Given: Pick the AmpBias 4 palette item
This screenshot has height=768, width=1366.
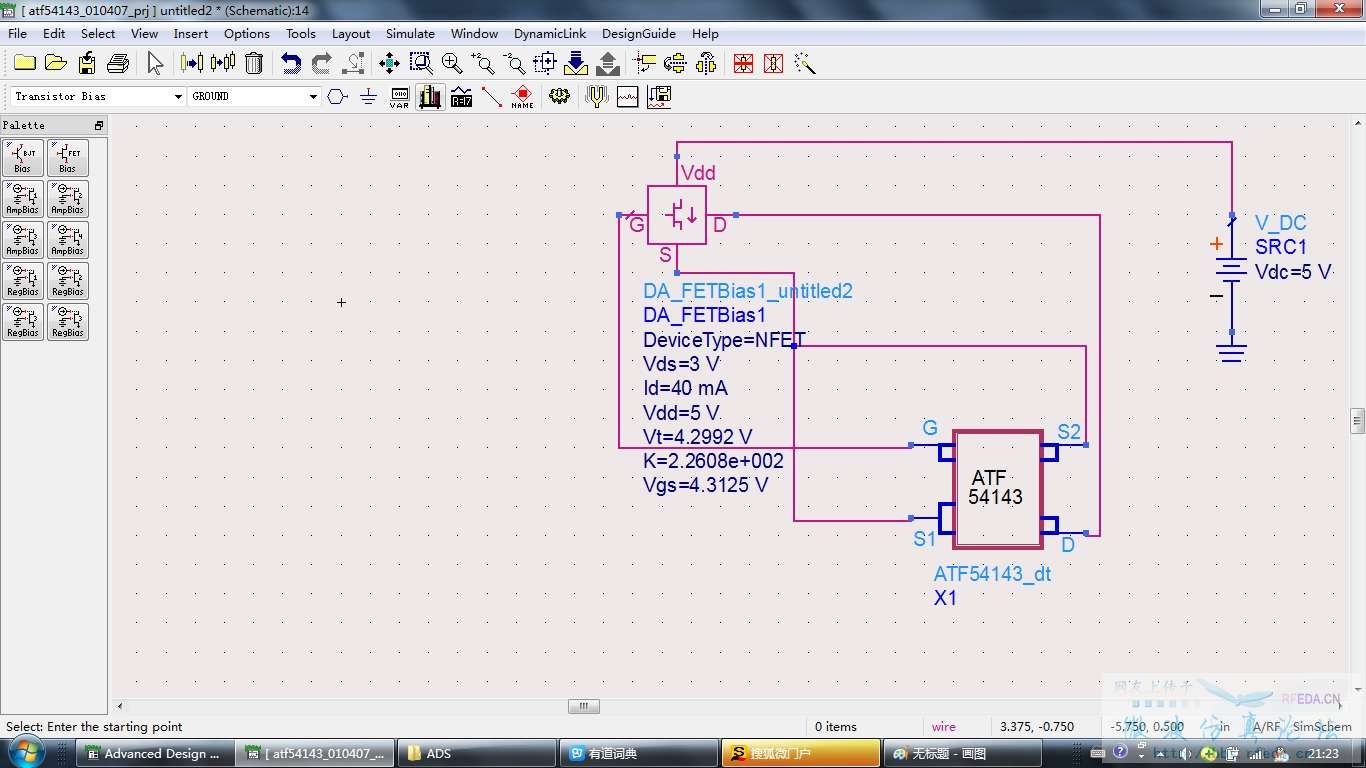Looking at the screenshot, I should click(x=68, y=240).
